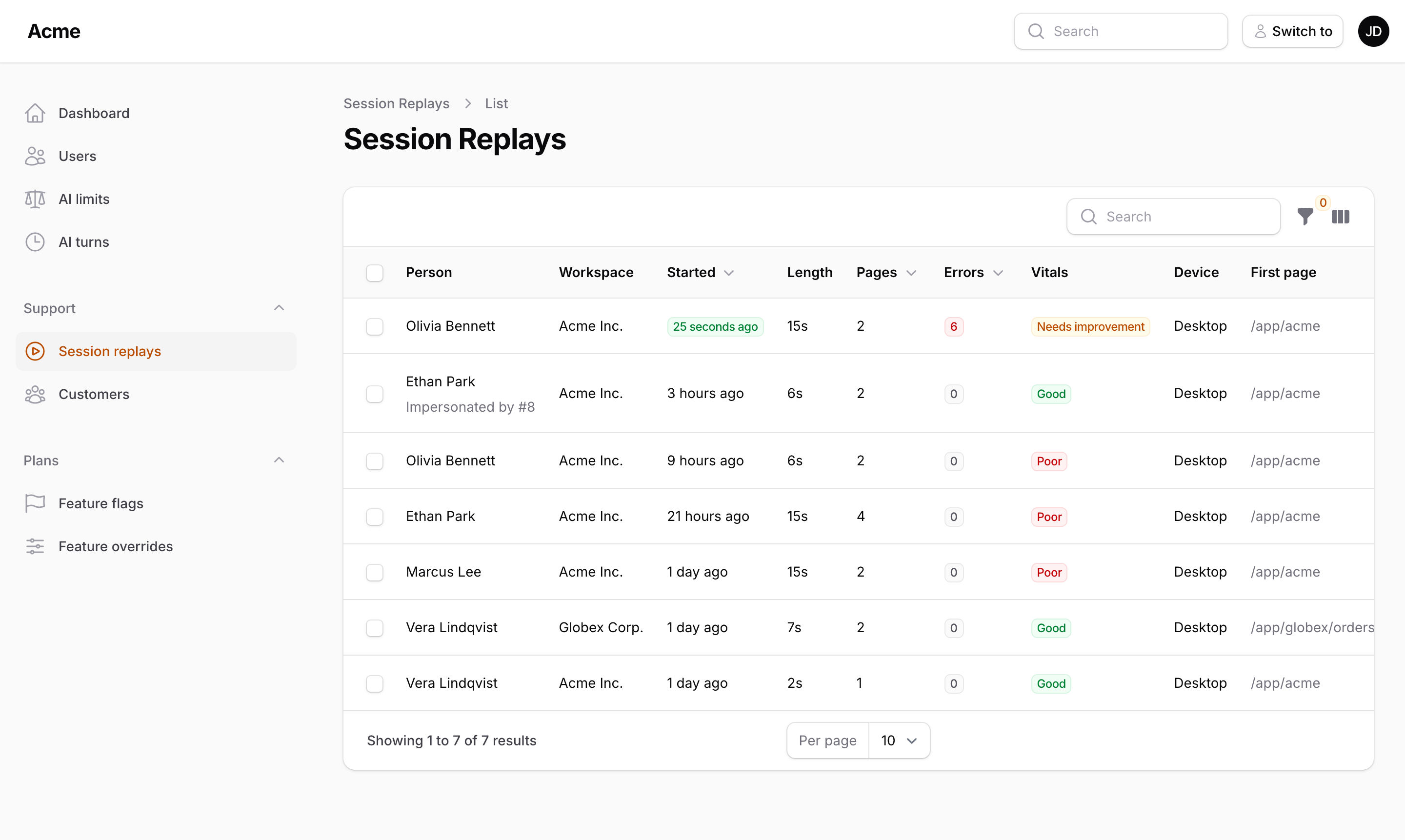Focus the top global Search field
Viewport: 1405px width, 840px height.
(x=1120, y=31)
